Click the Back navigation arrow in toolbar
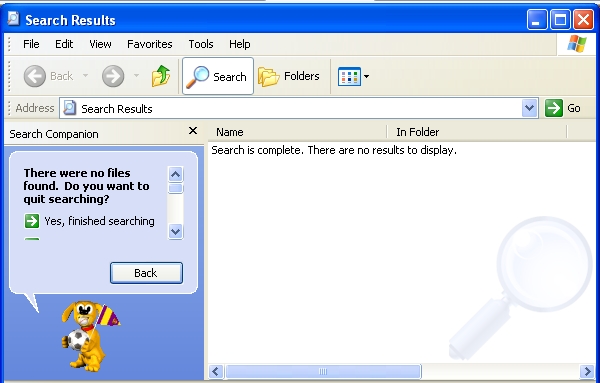Viewport: 600px width, 383px height. click(35, 76)
